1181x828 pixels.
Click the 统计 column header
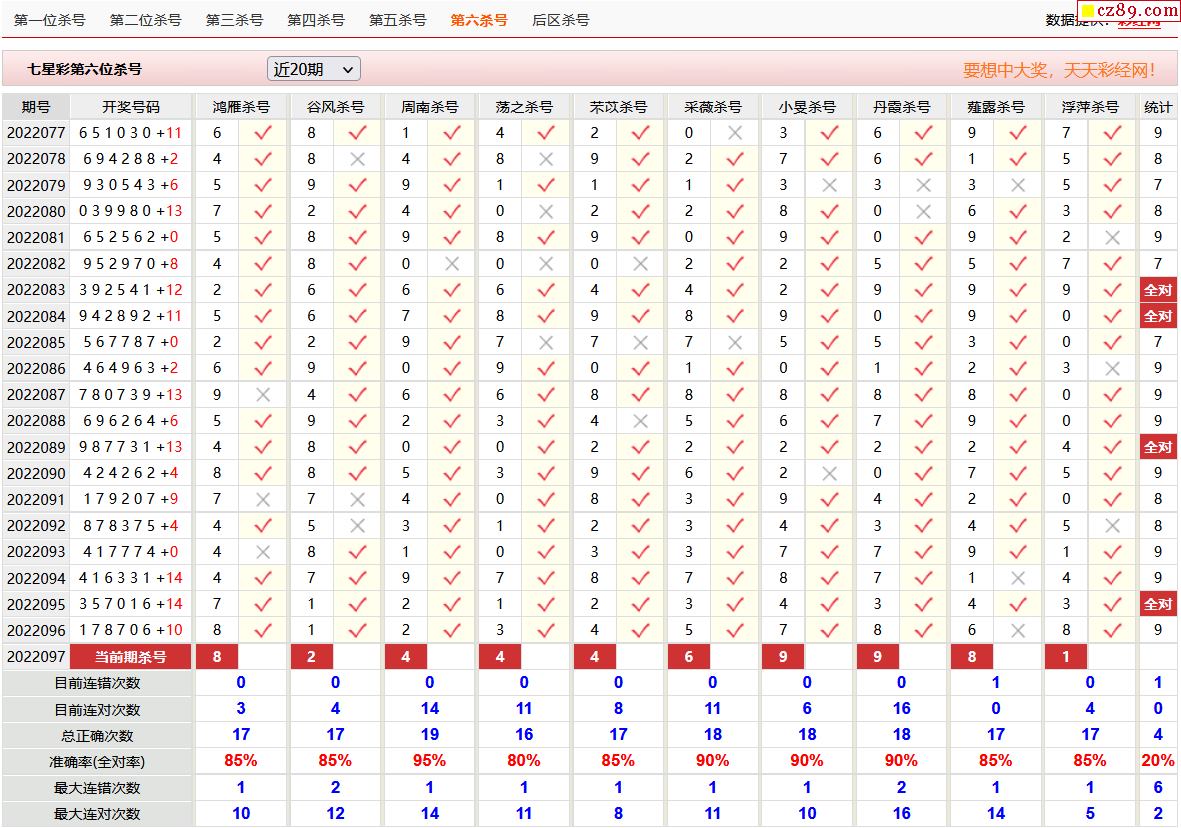tap(1158, 107)
